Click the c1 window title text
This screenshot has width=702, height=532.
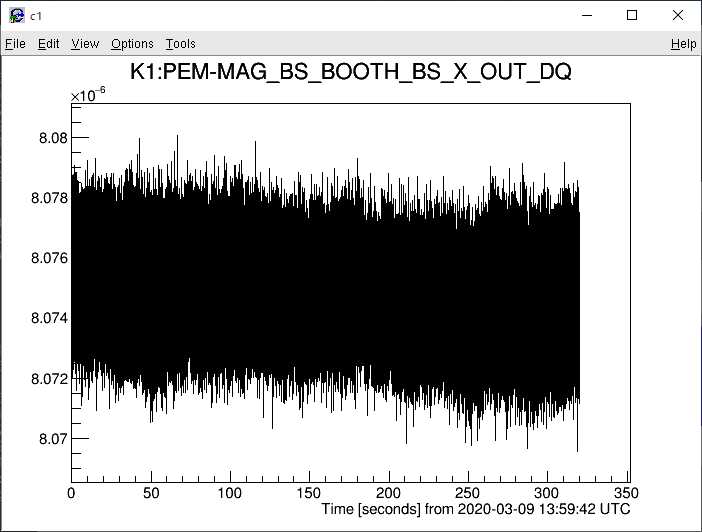pos(36,16)
